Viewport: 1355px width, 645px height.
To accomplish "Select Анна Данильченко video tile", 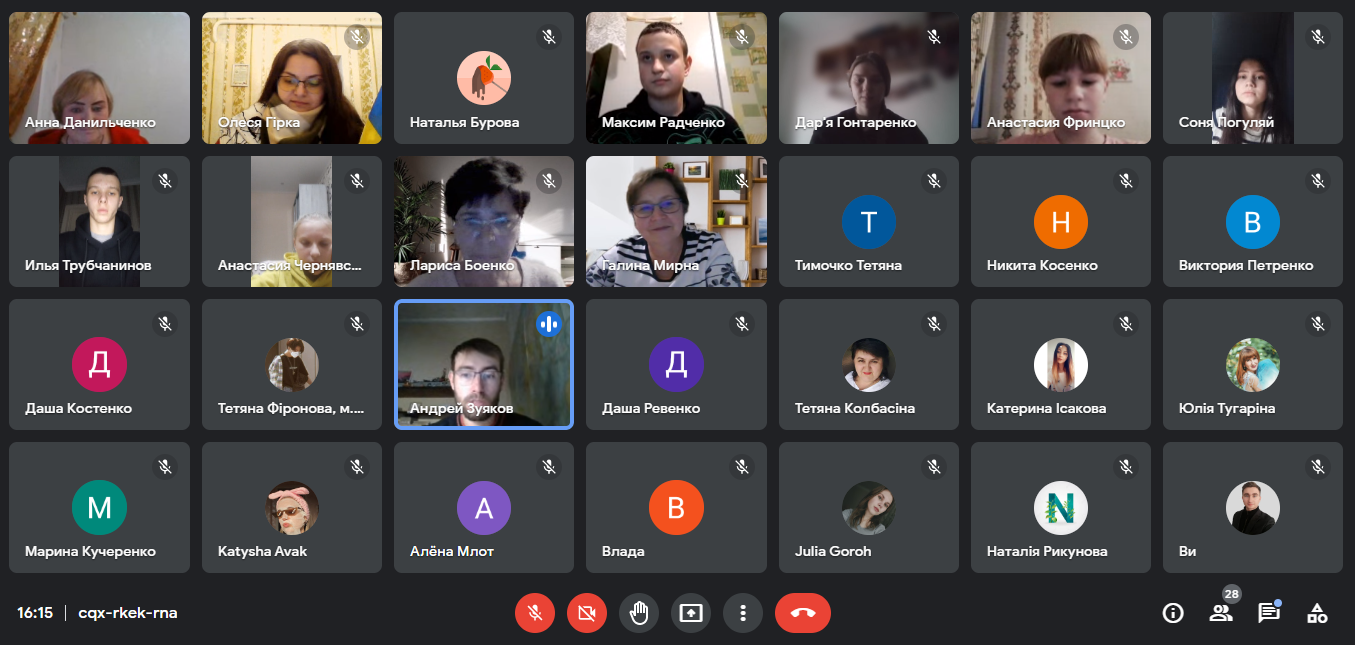I will [x=99, y=78].
